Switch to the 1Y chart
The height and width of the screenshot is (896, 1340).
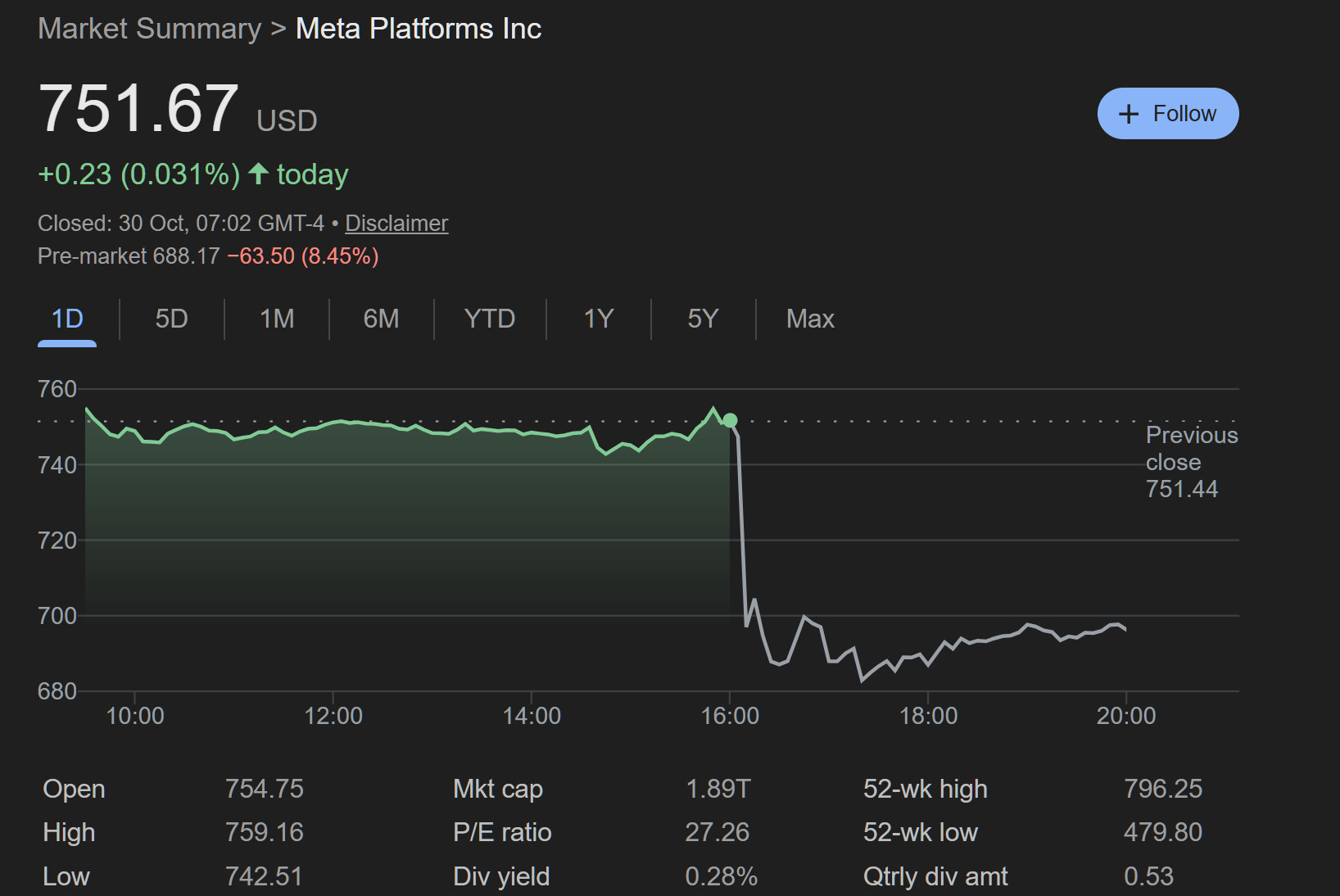pyautogui.click(x=597, y=319)
